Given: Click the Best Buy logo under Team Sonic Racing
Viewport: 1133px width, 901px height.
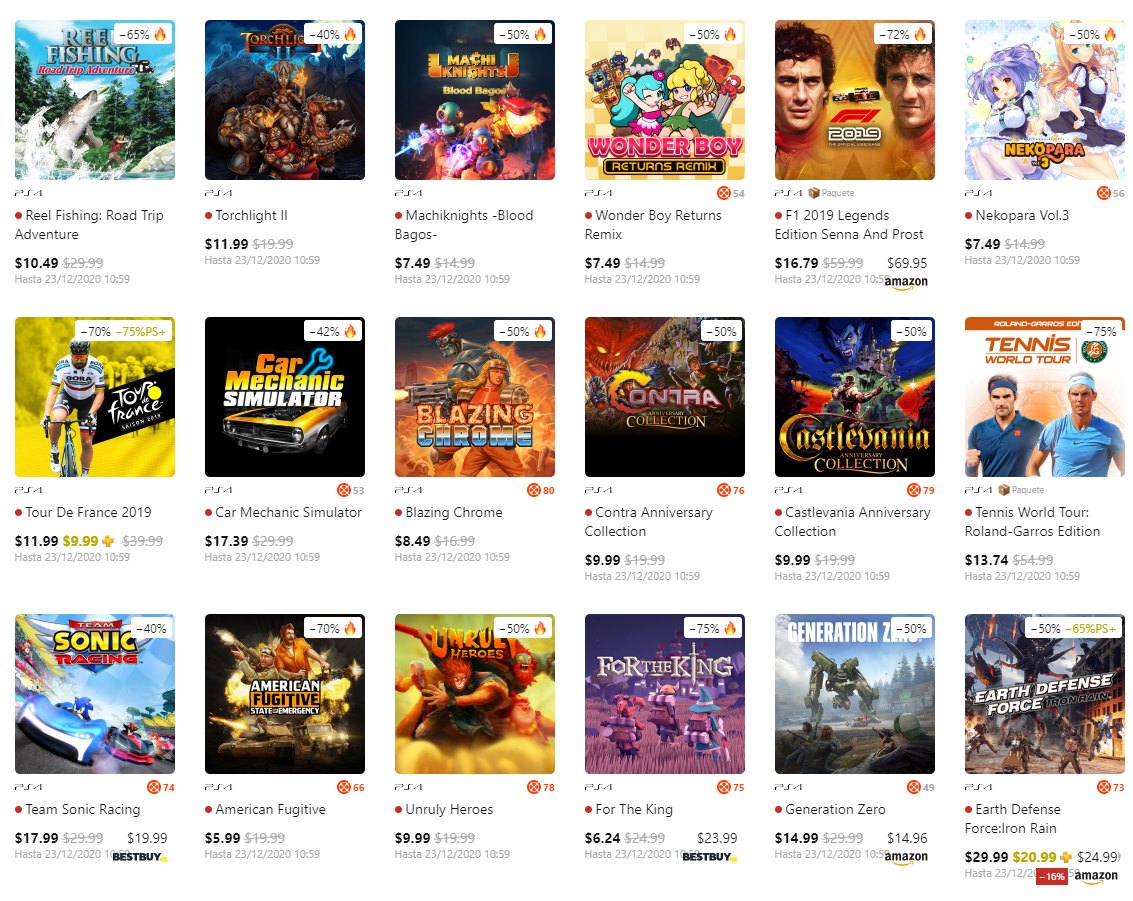Looking at the screenshot, I should (x=139, y=857).
